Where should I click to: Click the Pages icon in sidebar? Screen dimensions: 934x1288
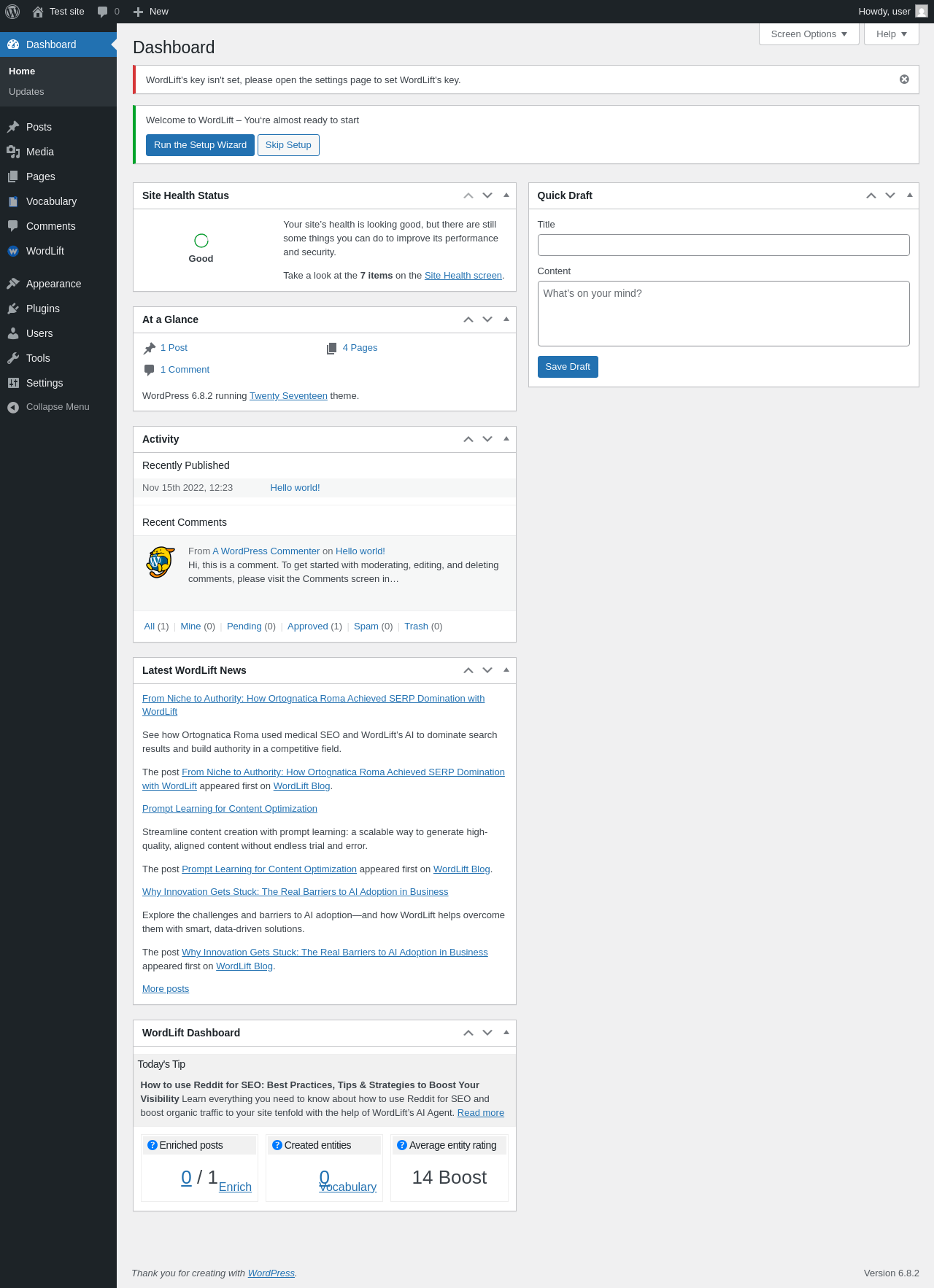click(13, 176)
